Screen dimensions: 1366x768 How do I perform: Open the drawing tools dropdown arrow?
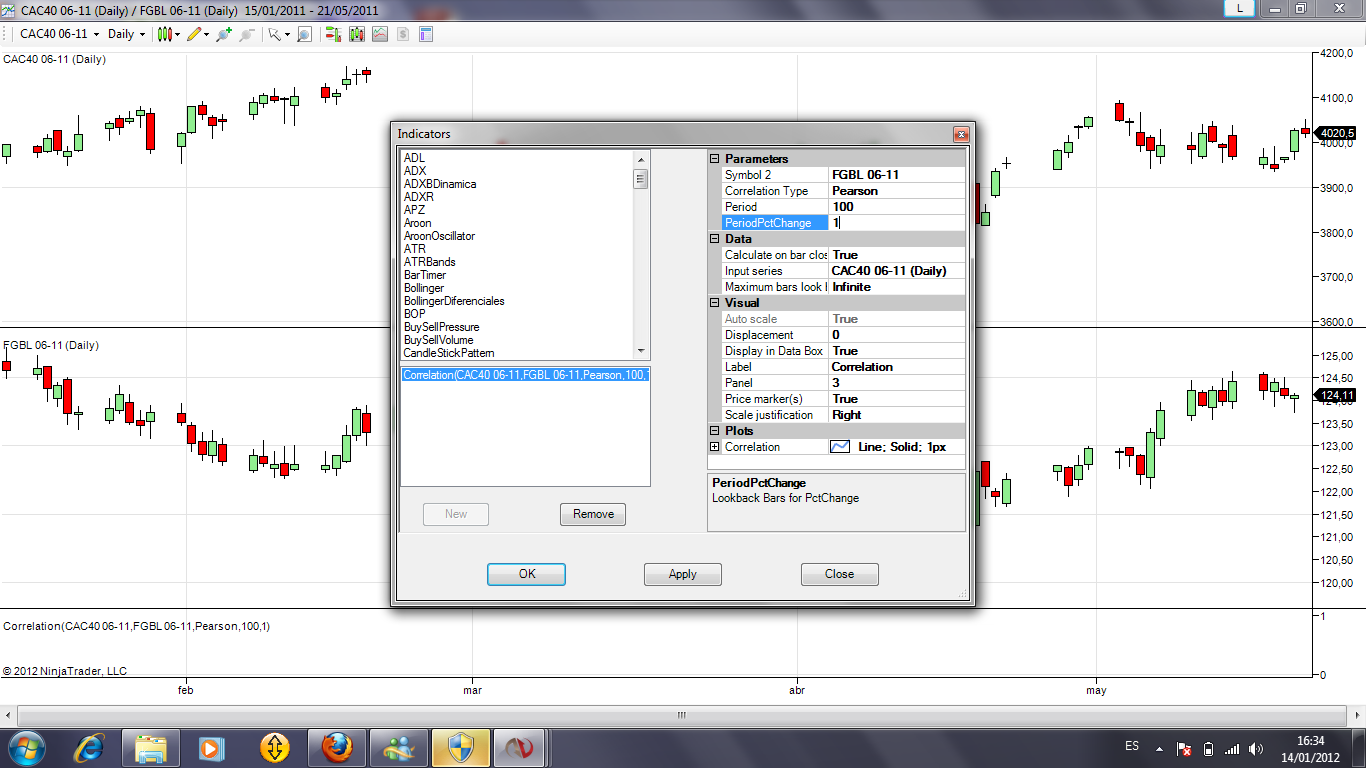[206, 34]
